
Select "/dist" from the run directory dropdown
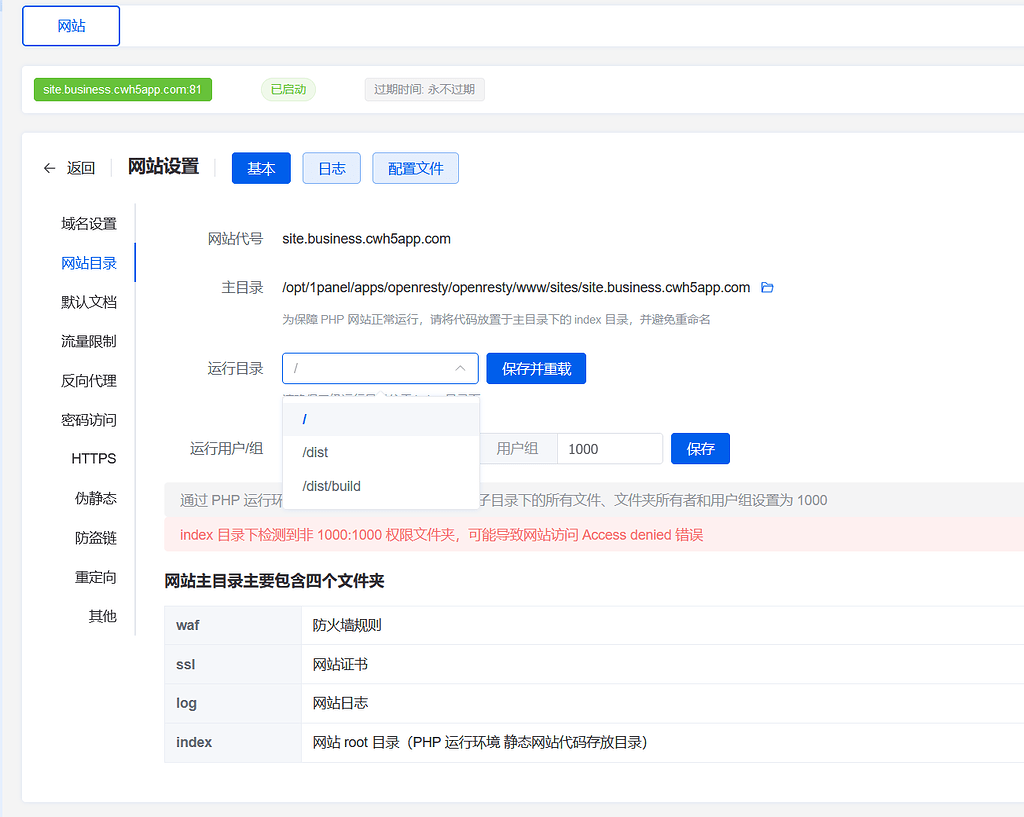pyautogui.click(x=315, y=452)
